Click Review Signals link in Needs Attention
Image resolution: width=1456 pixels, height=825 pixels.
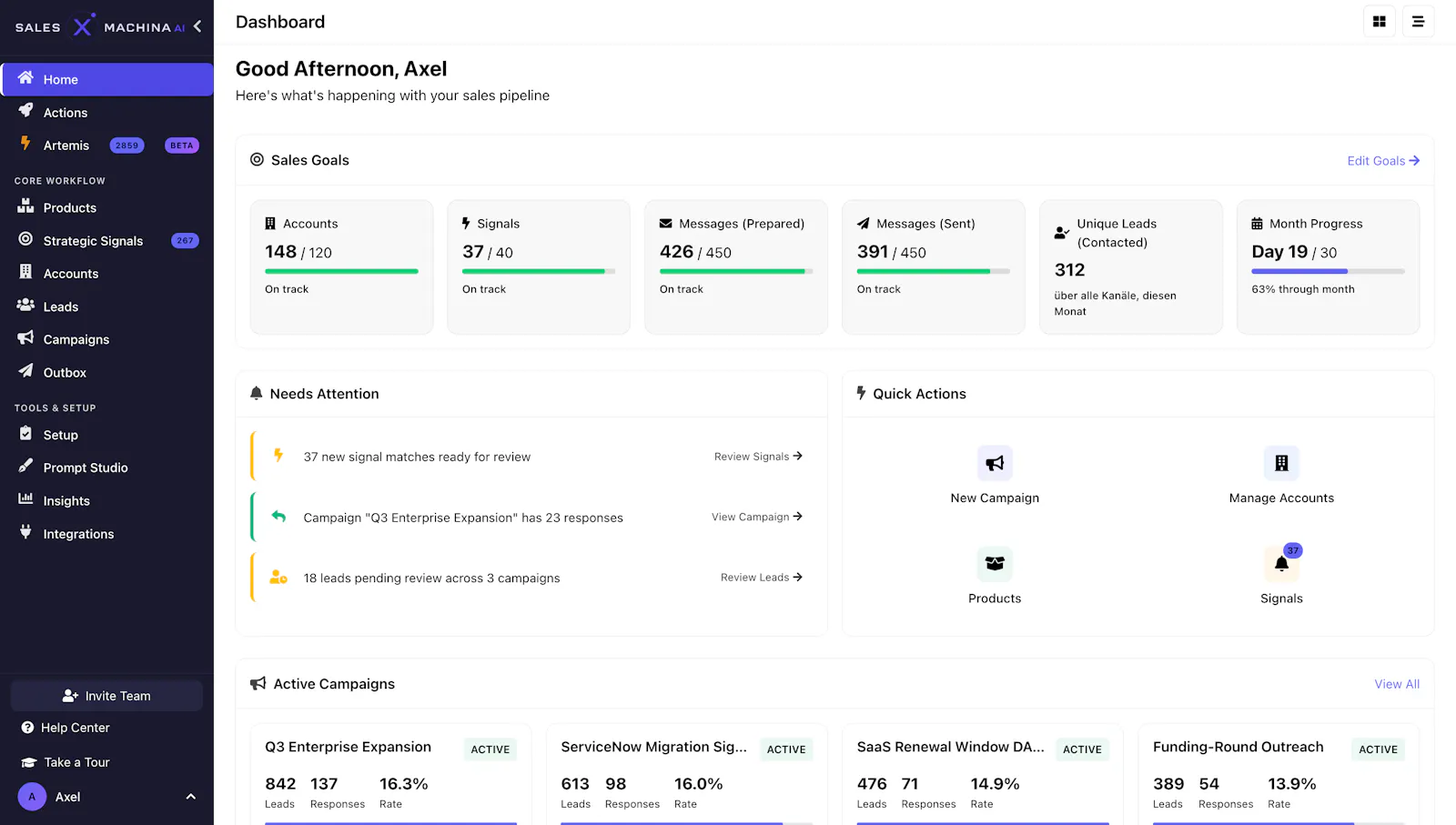click(758, 457)
